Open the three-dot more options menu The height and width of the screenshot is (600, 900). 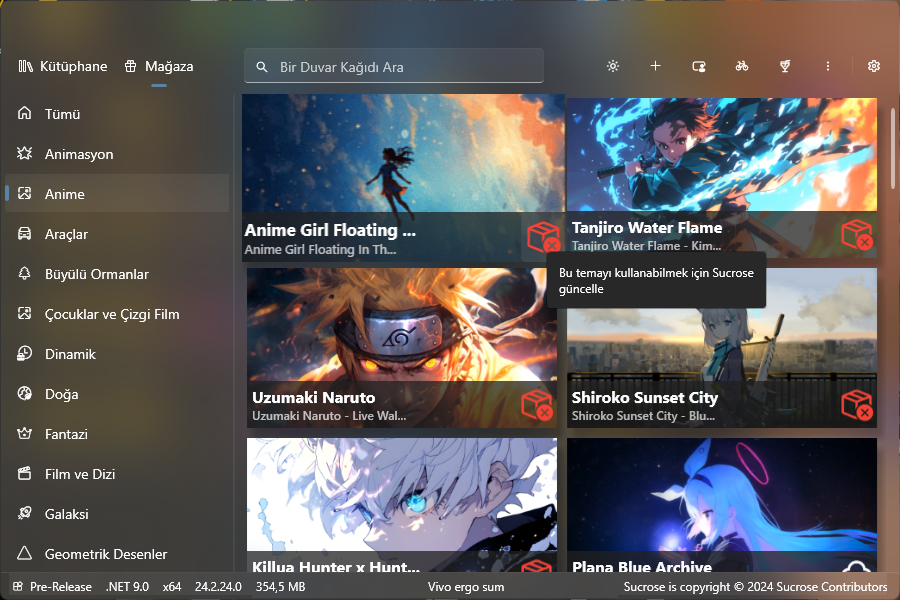(x=828, y=67)
